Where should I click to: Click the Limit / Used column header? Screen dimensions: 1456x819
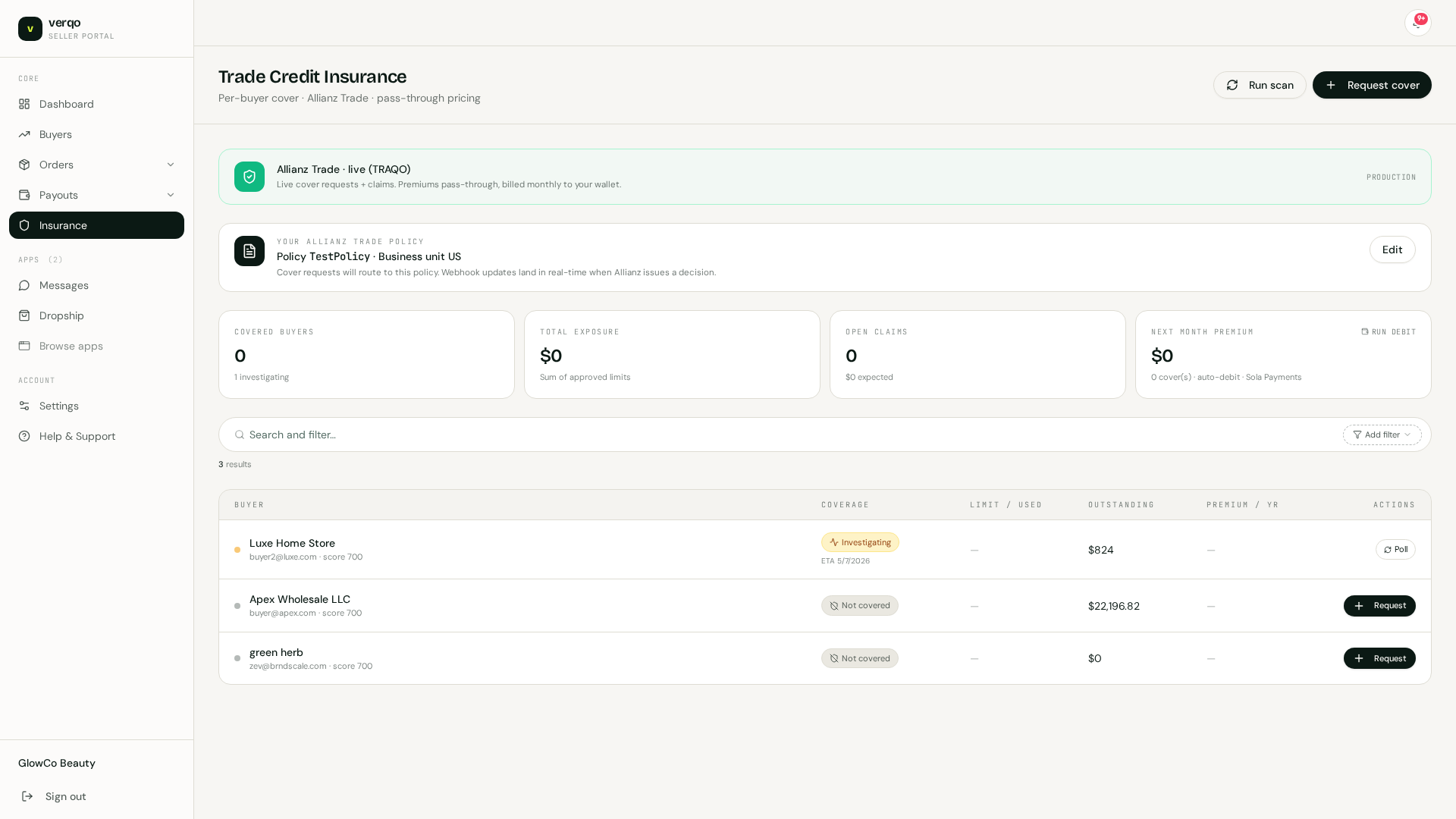1006,505
